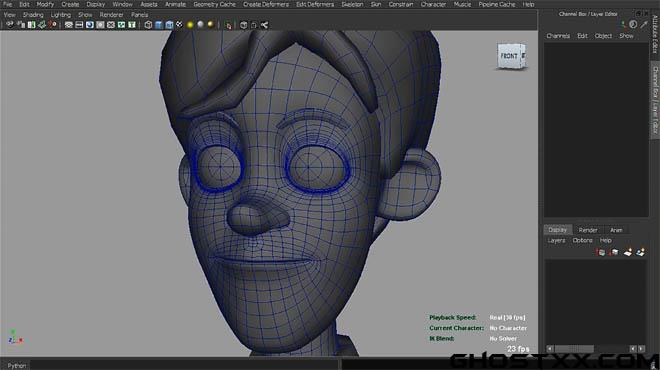The height and width of the screenshot is (370, 660).
Task: Open the viewport Panels menu
Action: tap(139, 15)
